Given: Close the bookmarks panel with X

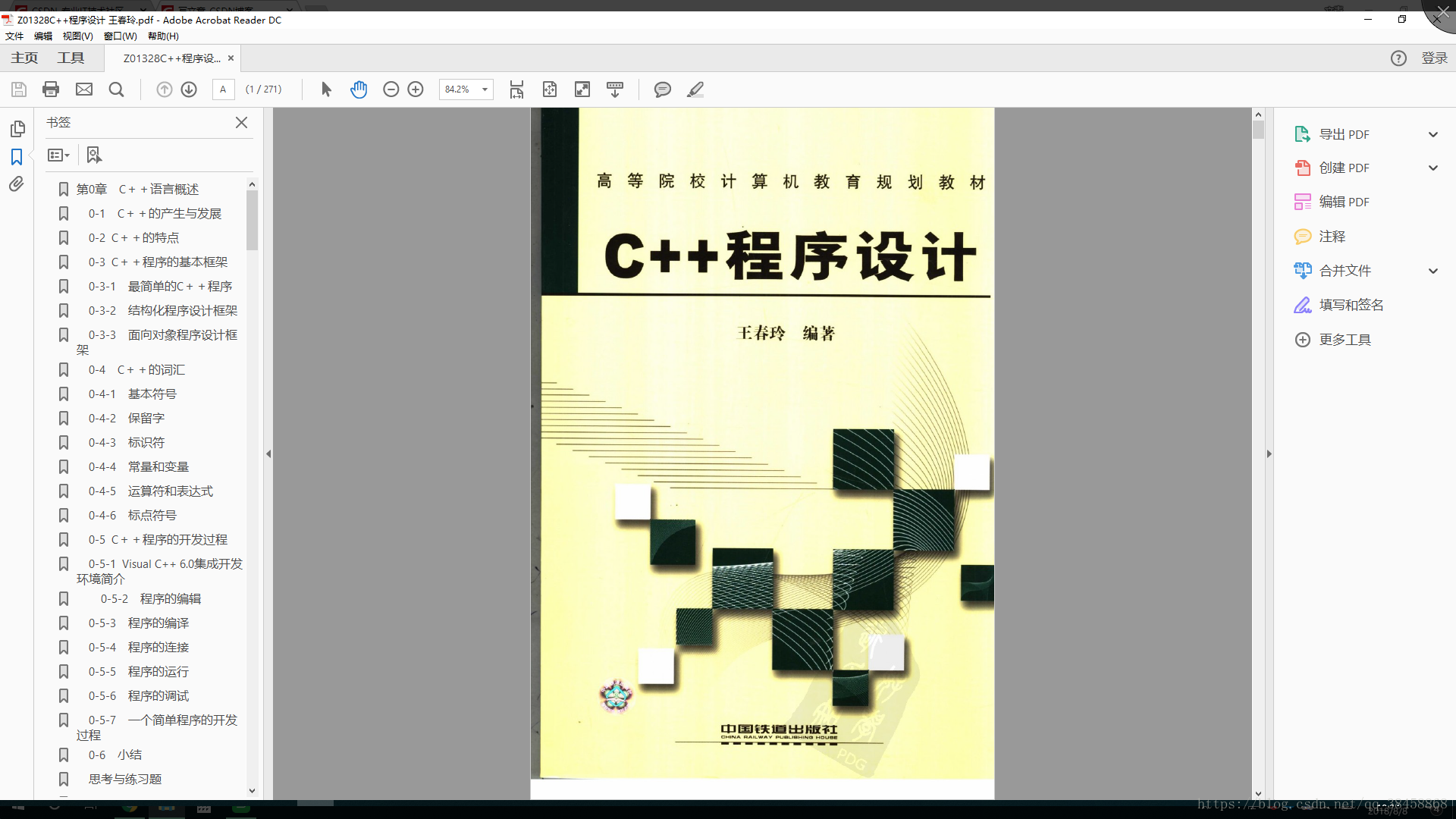Looking at the screenshot, I should tap(241, 122).
